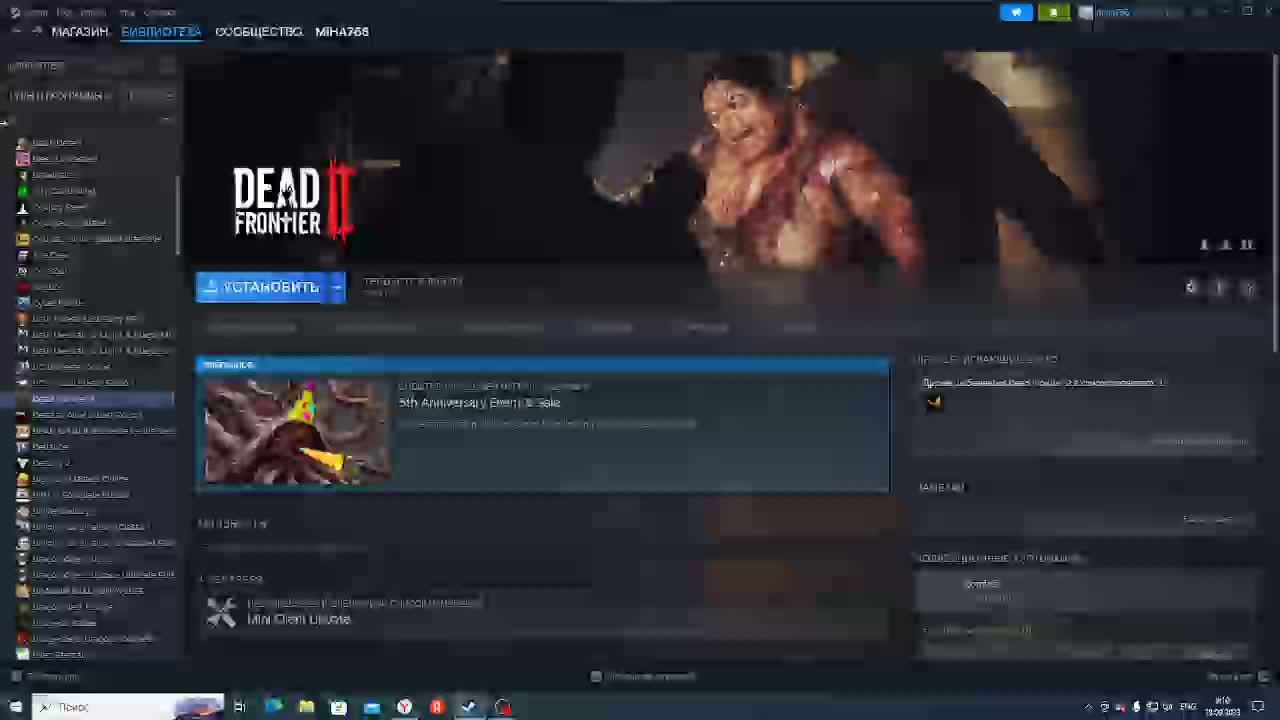The image size is (1280, 720).
Task: Open the green notifications button in title bar
Action: coord(1053,12)
